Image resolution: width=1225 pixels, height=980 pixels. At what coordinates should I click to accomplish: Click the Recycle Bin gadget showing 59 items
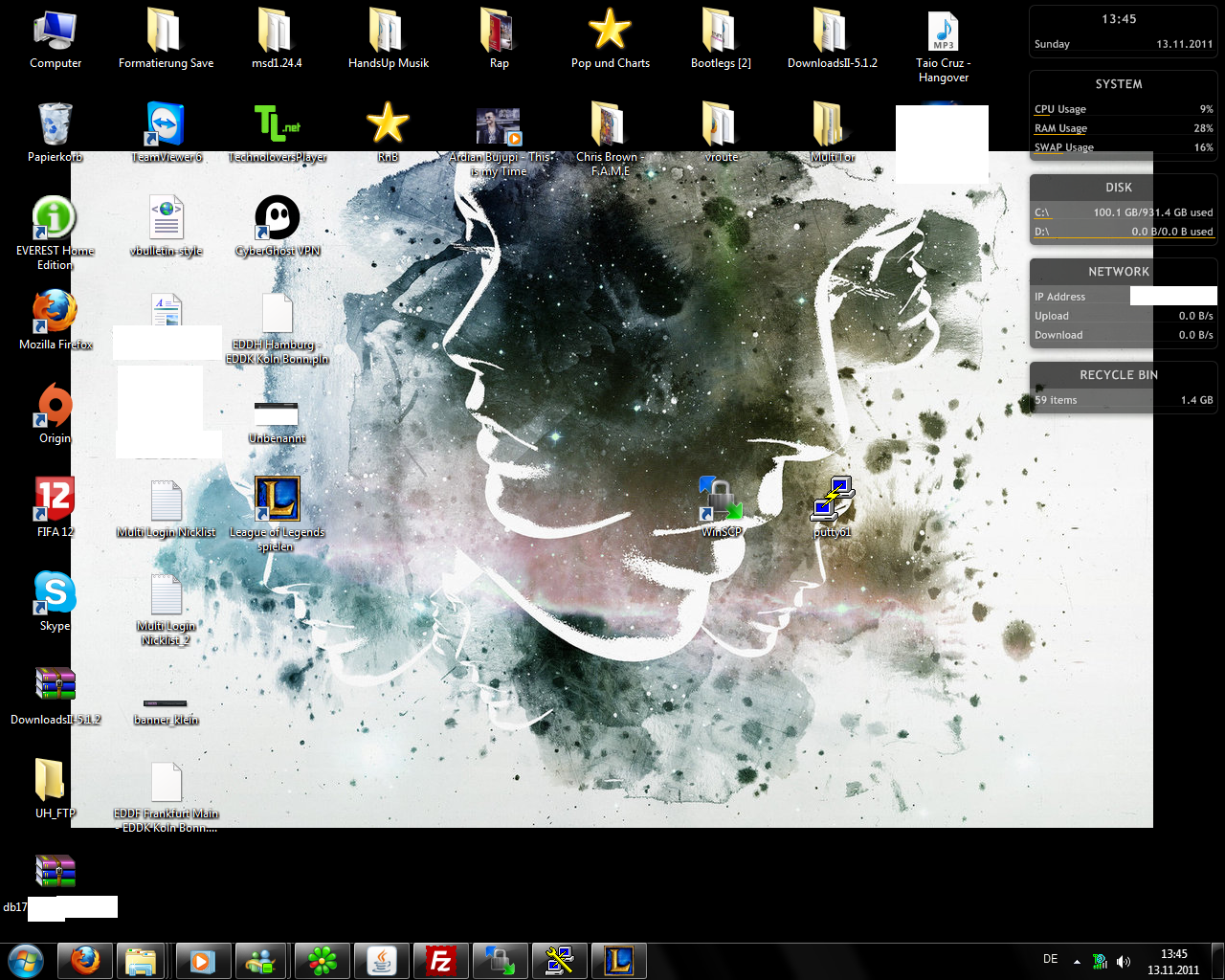click(x=1123, y=388)
